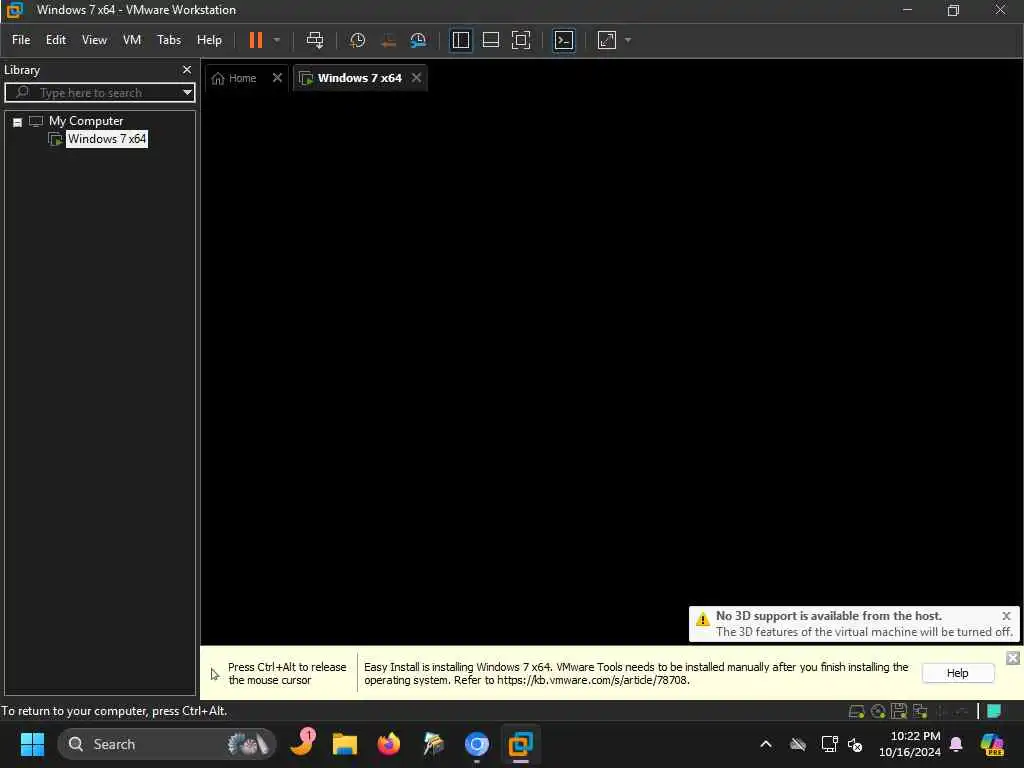This screenshot has width=1024, height=768.
Task: Open the Windows Start menu
Action: pyautogui.click(x=32, y=744)
